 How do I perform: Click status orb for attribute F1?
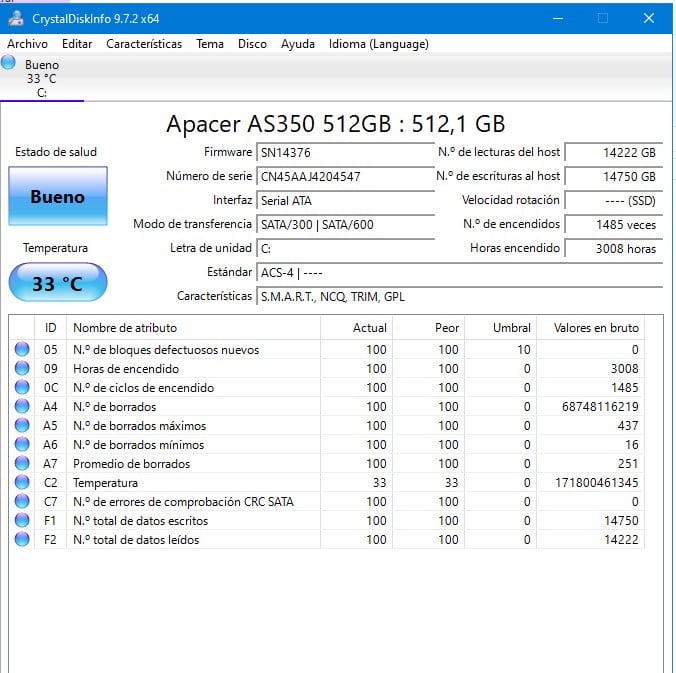click(22, 520)
